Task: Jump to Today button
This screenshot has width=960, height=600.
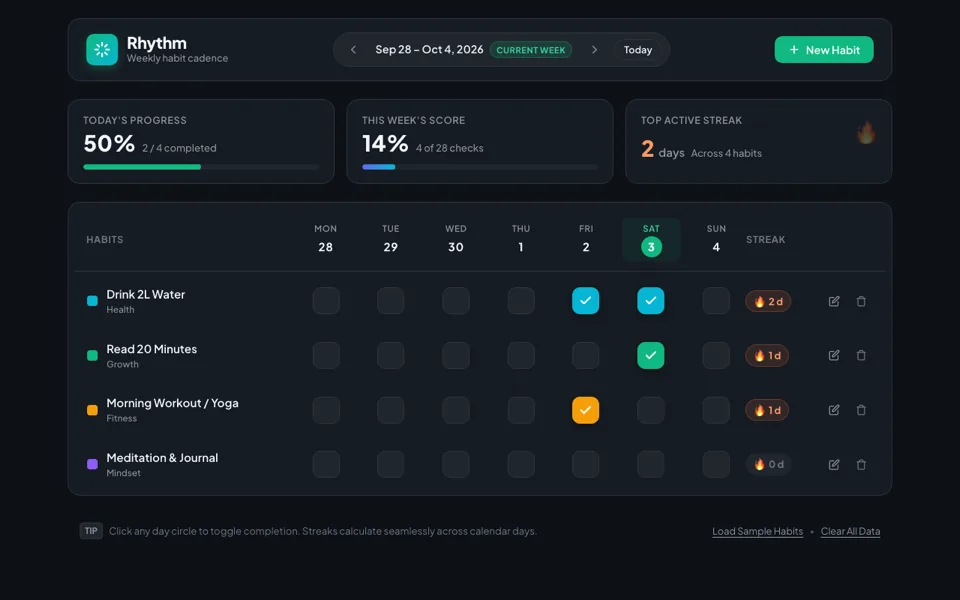Action: (x=637, y=50)
